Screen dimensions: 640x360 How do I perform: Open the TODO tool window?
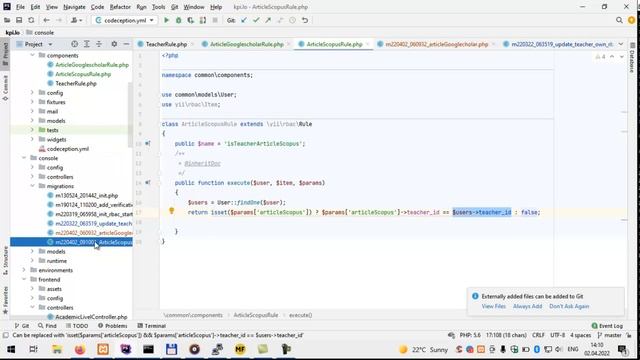point(77,326)
